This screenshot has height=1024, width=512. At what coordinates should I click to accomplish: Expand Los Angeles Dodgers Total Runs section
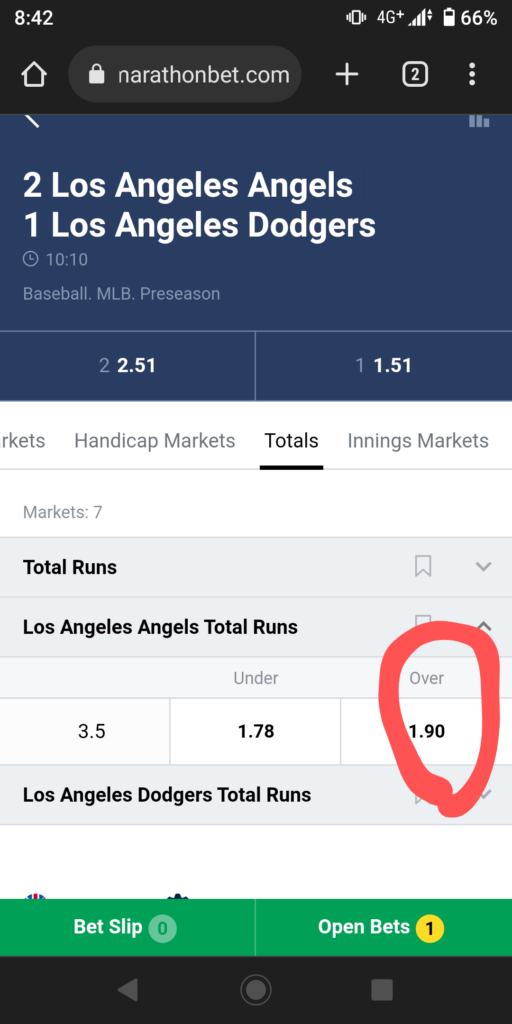(483, 795)
